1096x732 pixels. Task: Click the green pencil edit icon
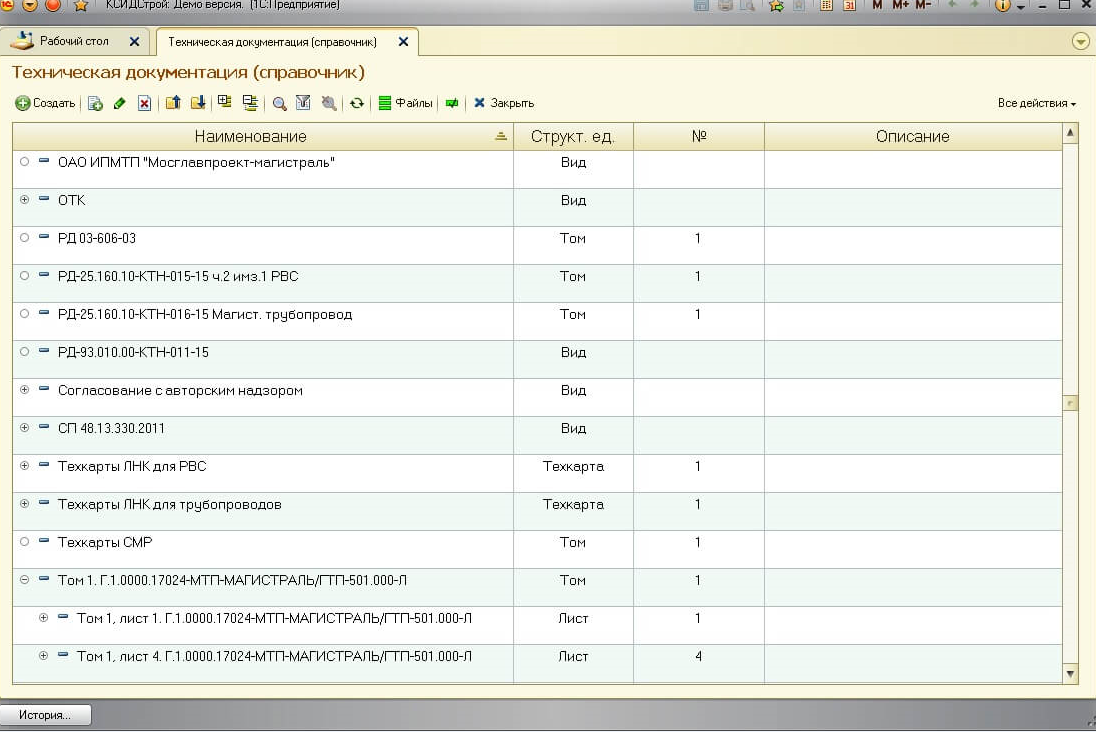tap(120, 103)
